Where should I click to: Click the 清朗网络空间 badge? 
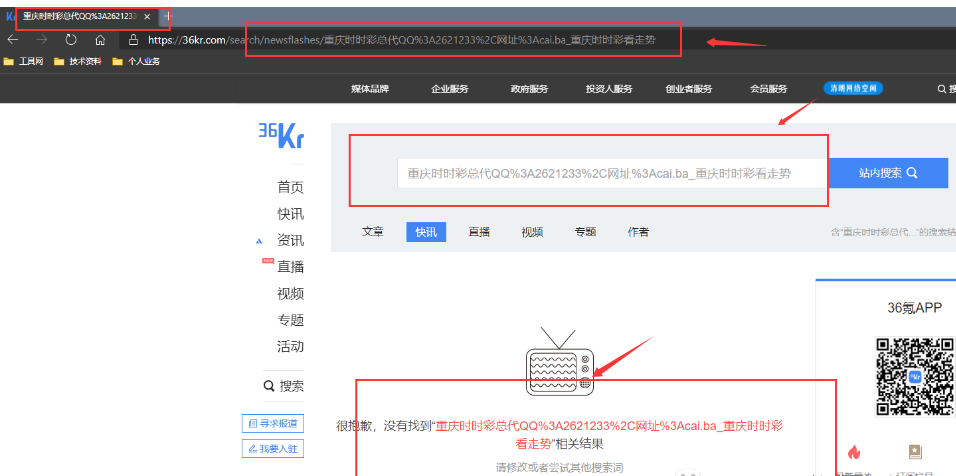tap(853, 88)
